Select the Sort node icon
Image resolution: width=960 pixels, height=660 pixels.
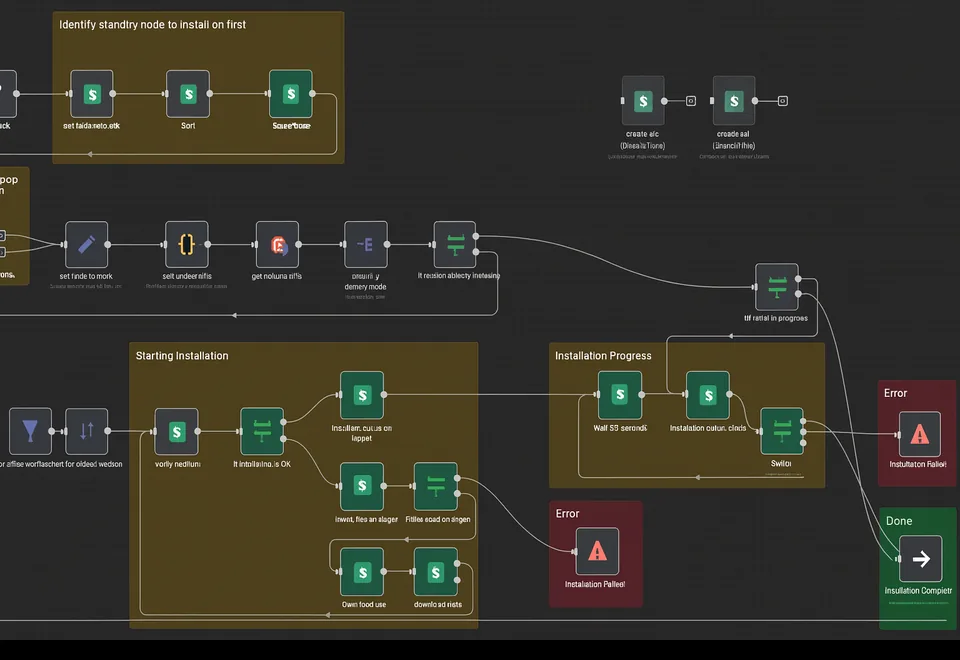[x=188, y=94]
